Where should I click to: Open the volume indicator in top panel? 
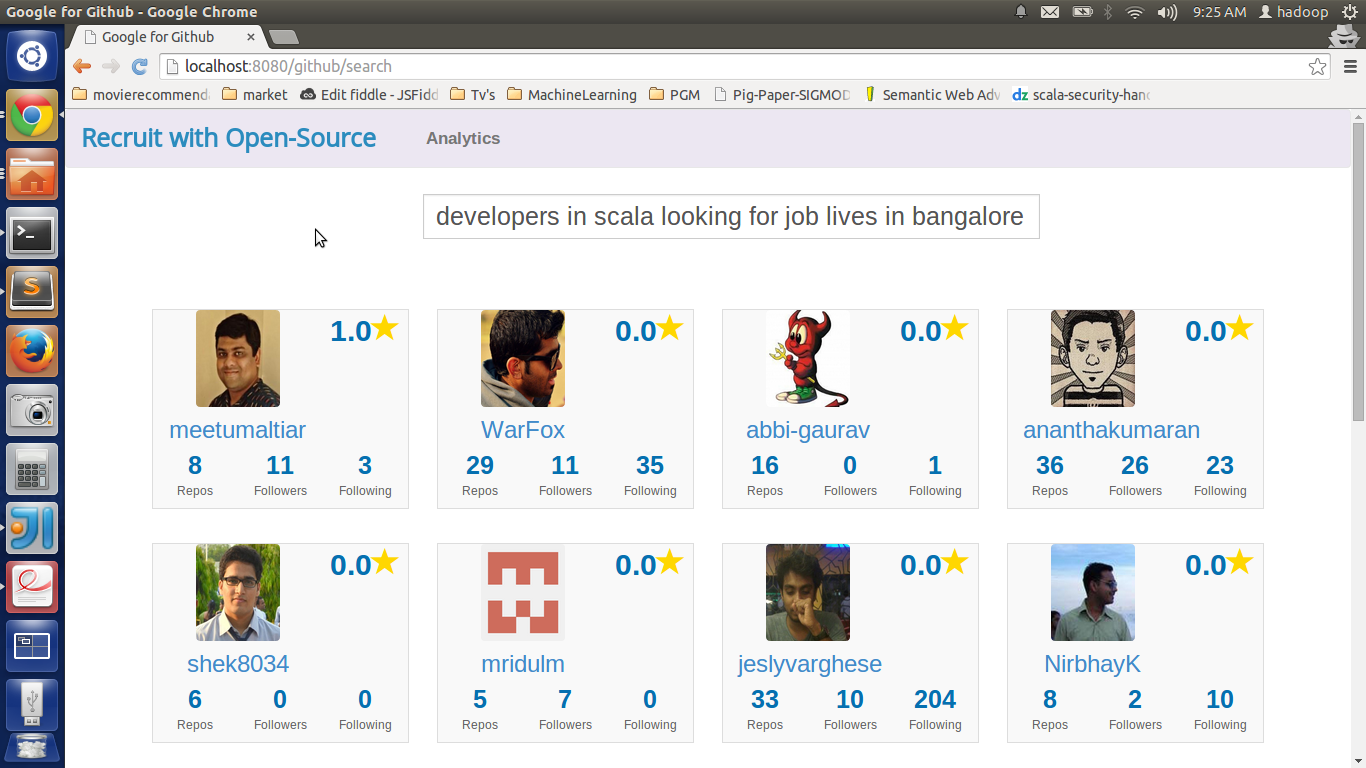pyautogui.click(x=1167, y=12)
